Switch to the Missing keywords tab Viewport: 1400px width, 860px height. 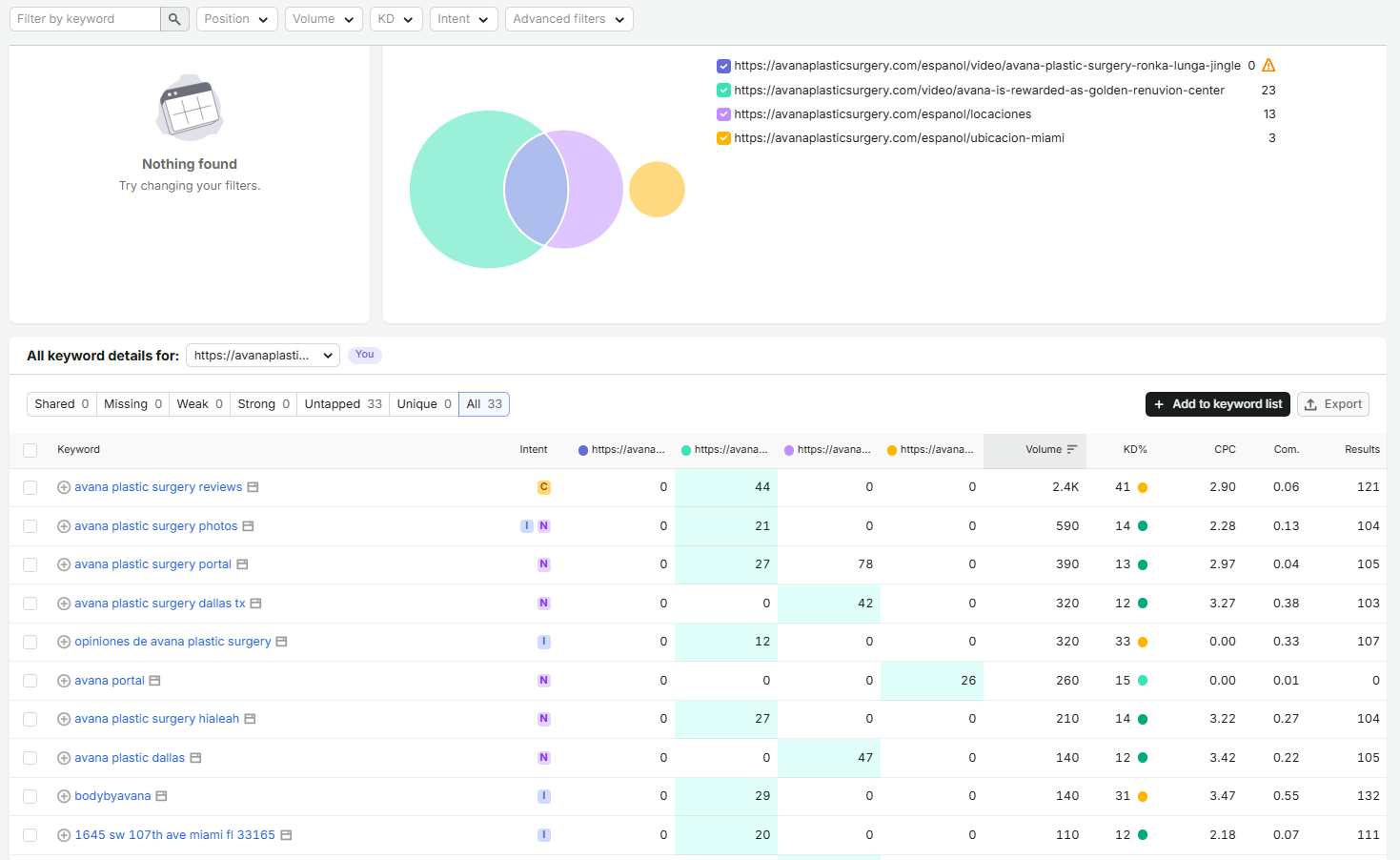point(132,404)
